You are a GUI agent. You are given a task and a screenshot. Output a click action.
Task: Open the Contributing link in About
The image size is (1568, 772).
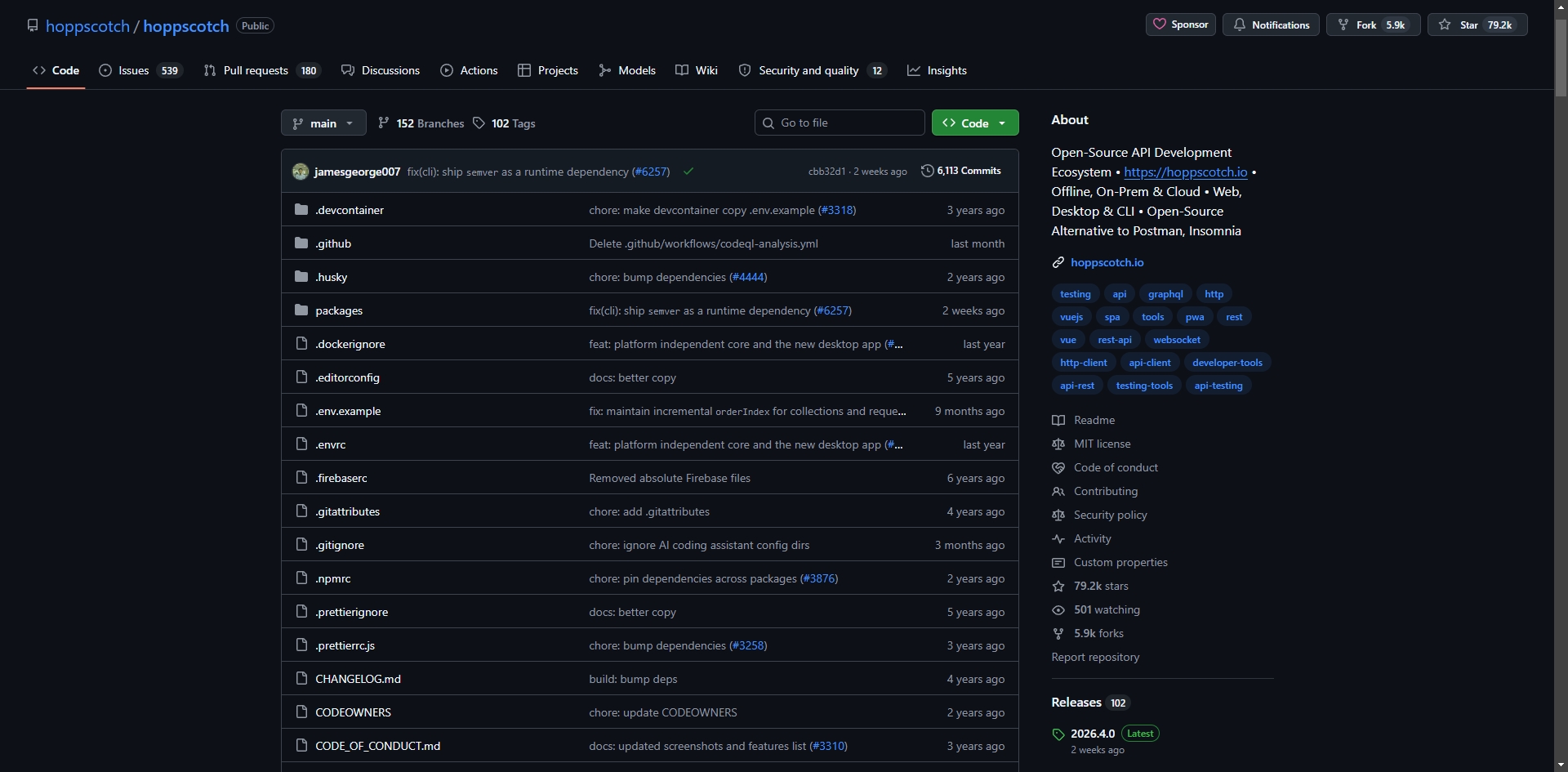[x=1106, y=491]
